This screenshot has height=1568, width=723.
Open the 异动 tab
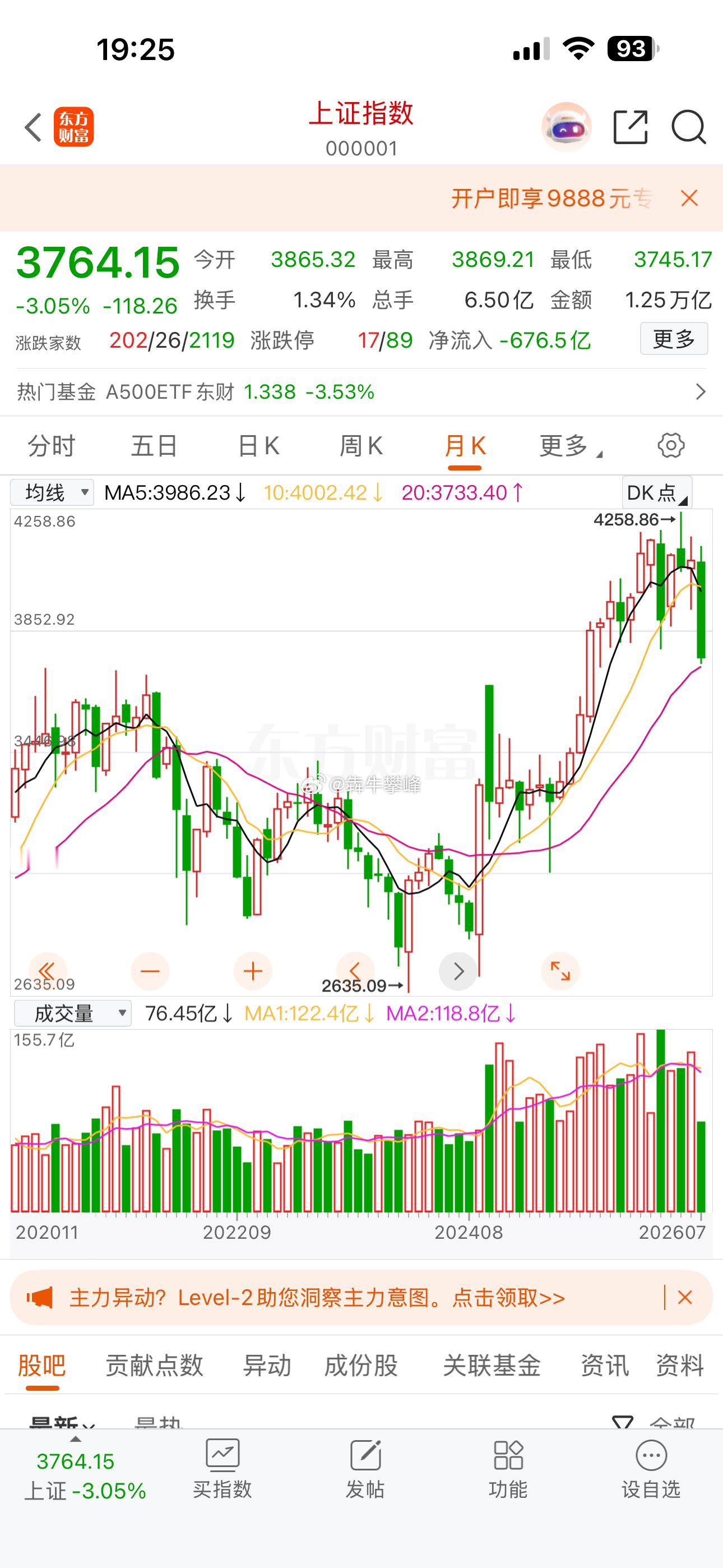(267, 1366)
